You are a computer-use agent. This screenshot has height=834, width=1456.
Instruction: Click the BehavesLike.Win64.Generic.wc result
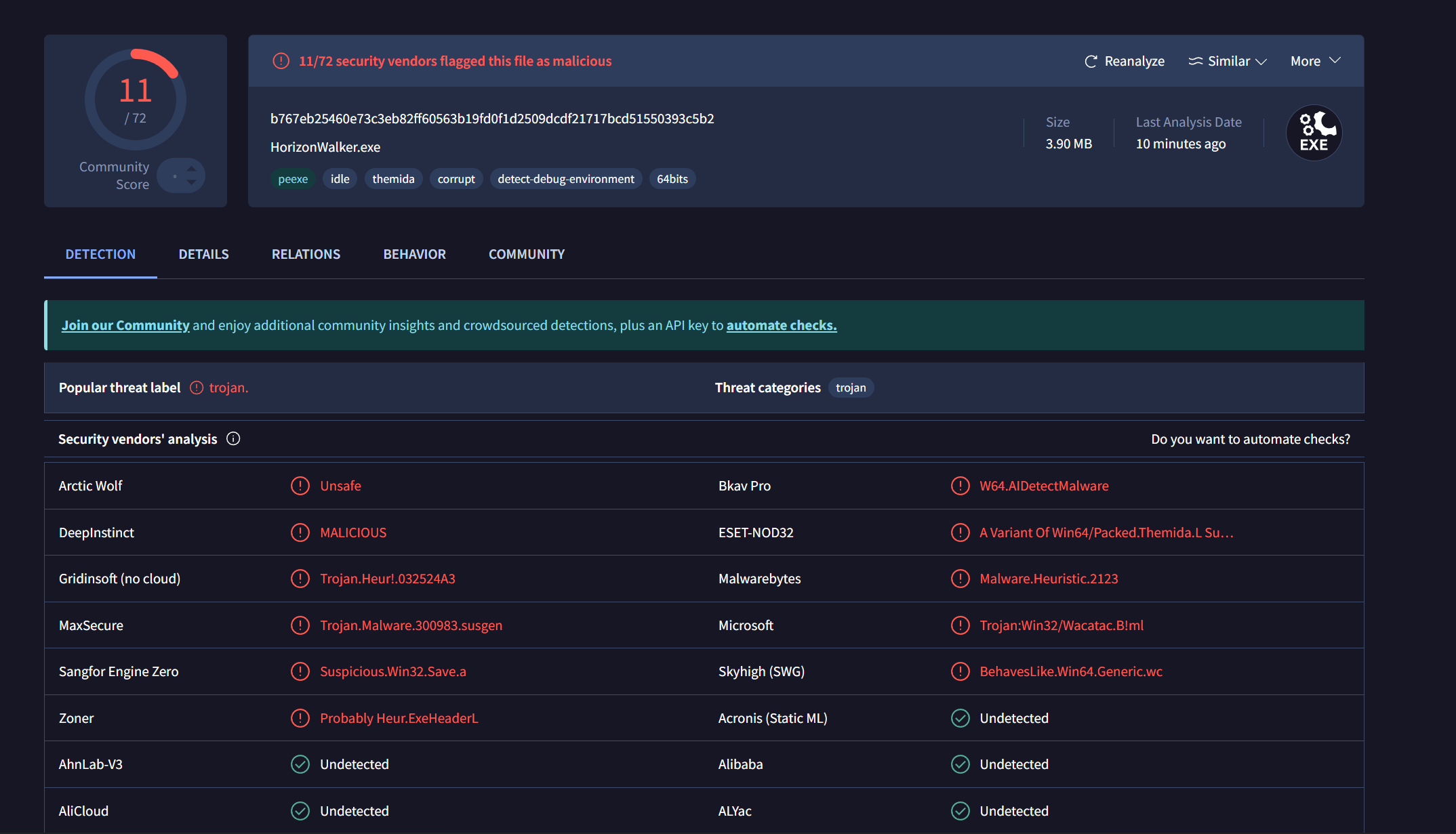(x=1071, y=671)
